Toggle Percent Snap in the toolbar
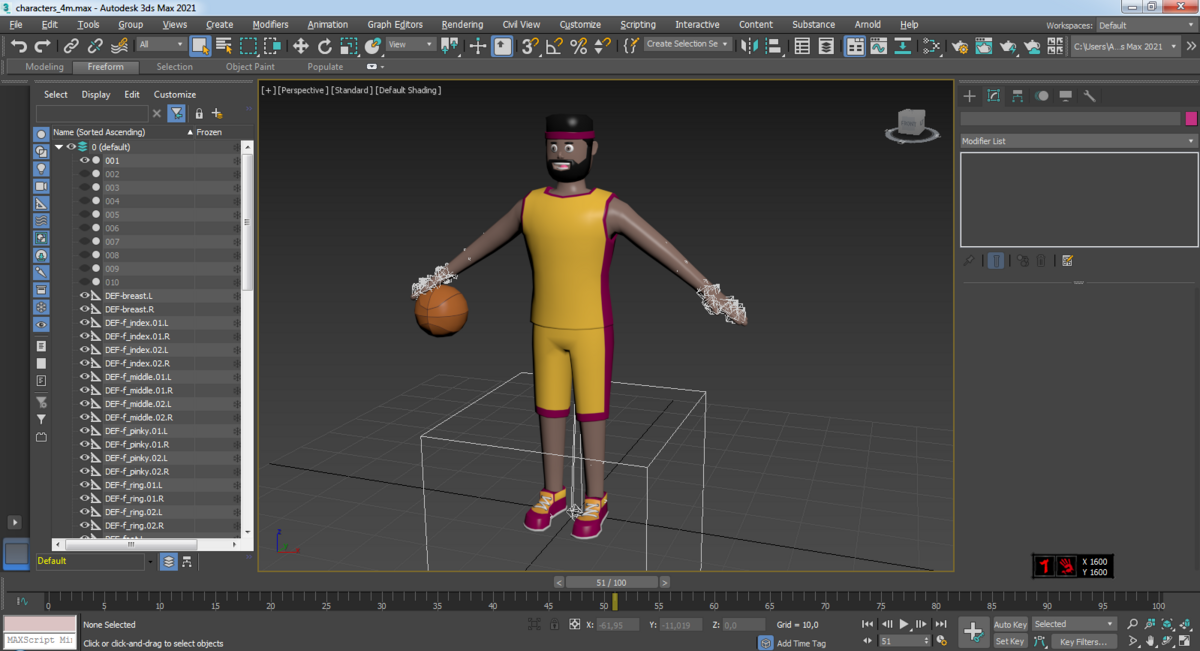 (578, 46)
